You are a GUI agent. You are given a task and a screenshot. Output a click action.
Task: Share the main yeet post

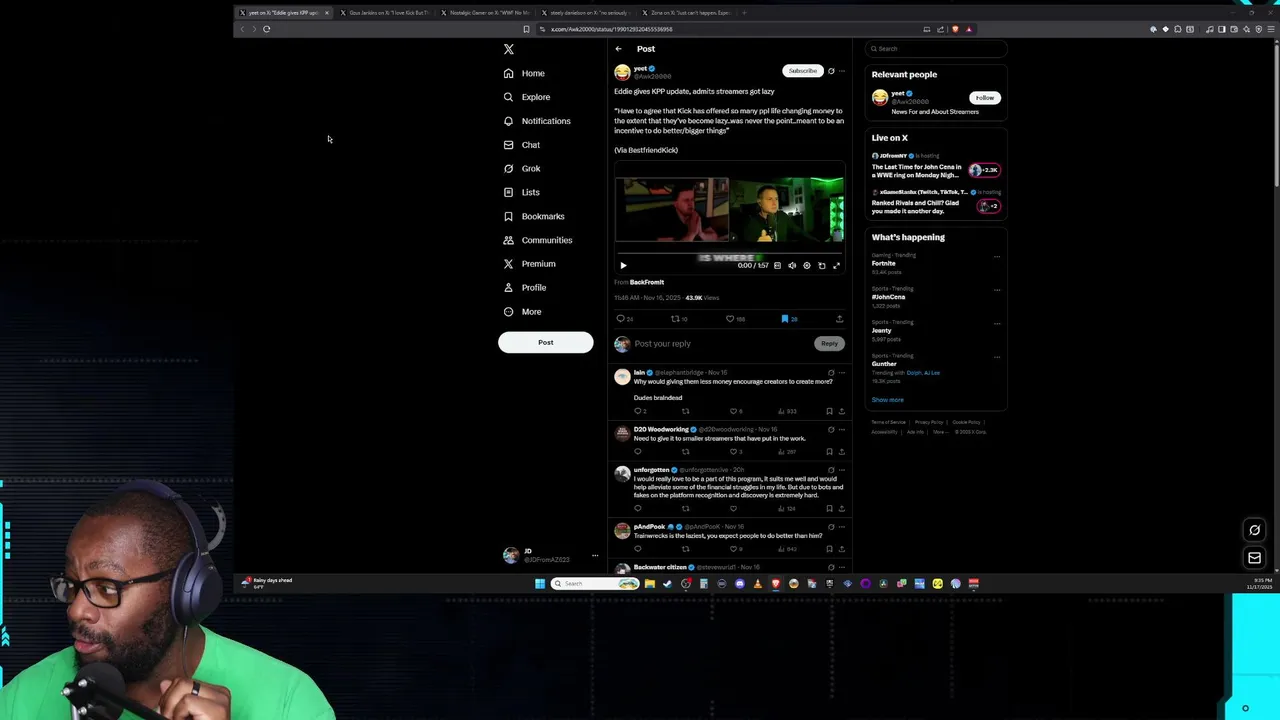839,319
